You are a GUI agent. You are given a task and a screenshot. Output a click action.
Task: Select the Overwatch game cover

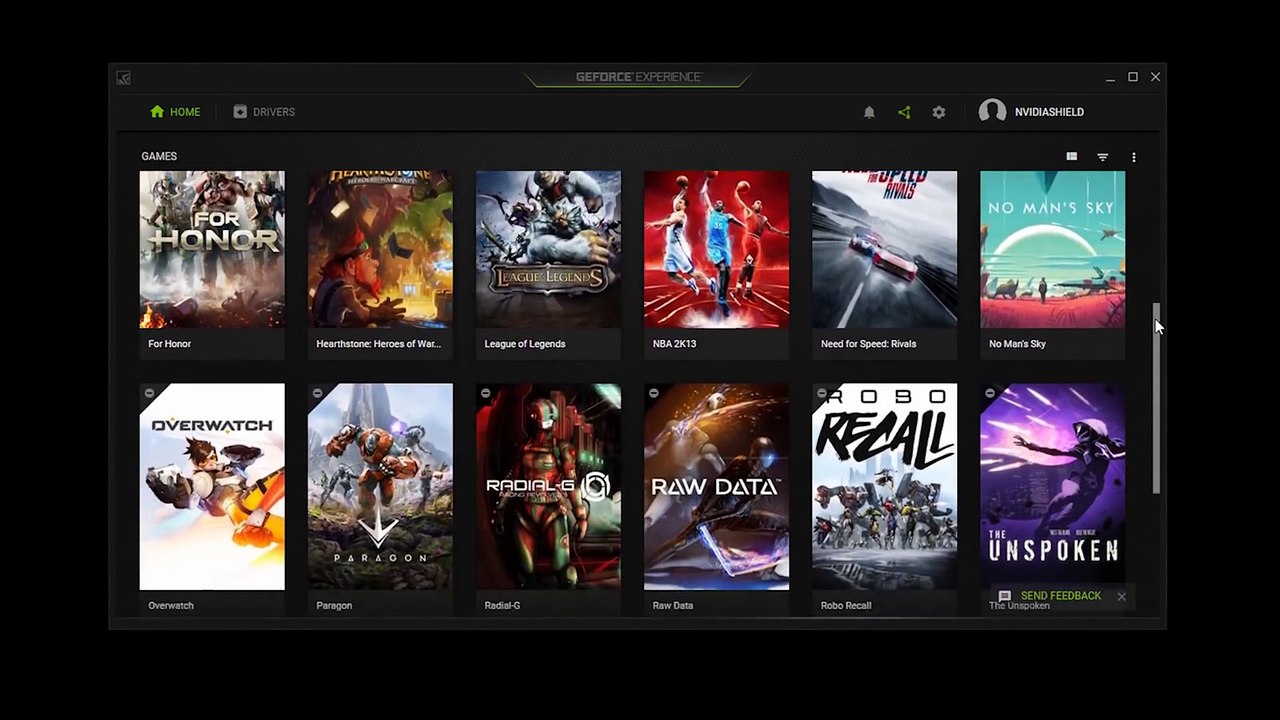pyautogui.click(x=212, y=487)
